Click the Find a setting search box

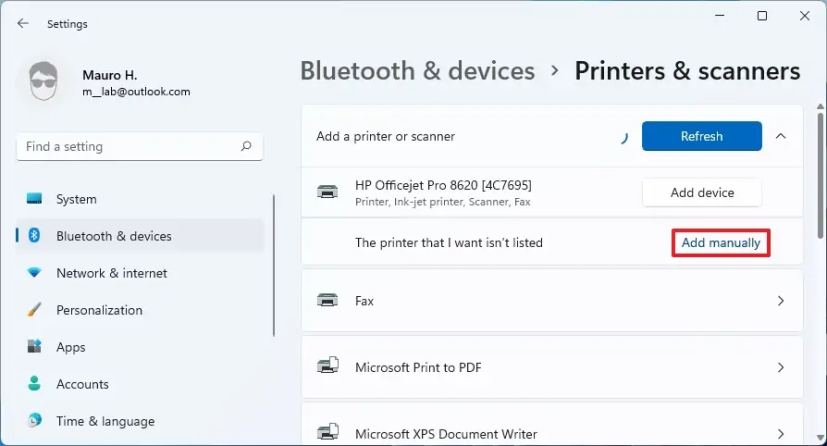point(140,147)
